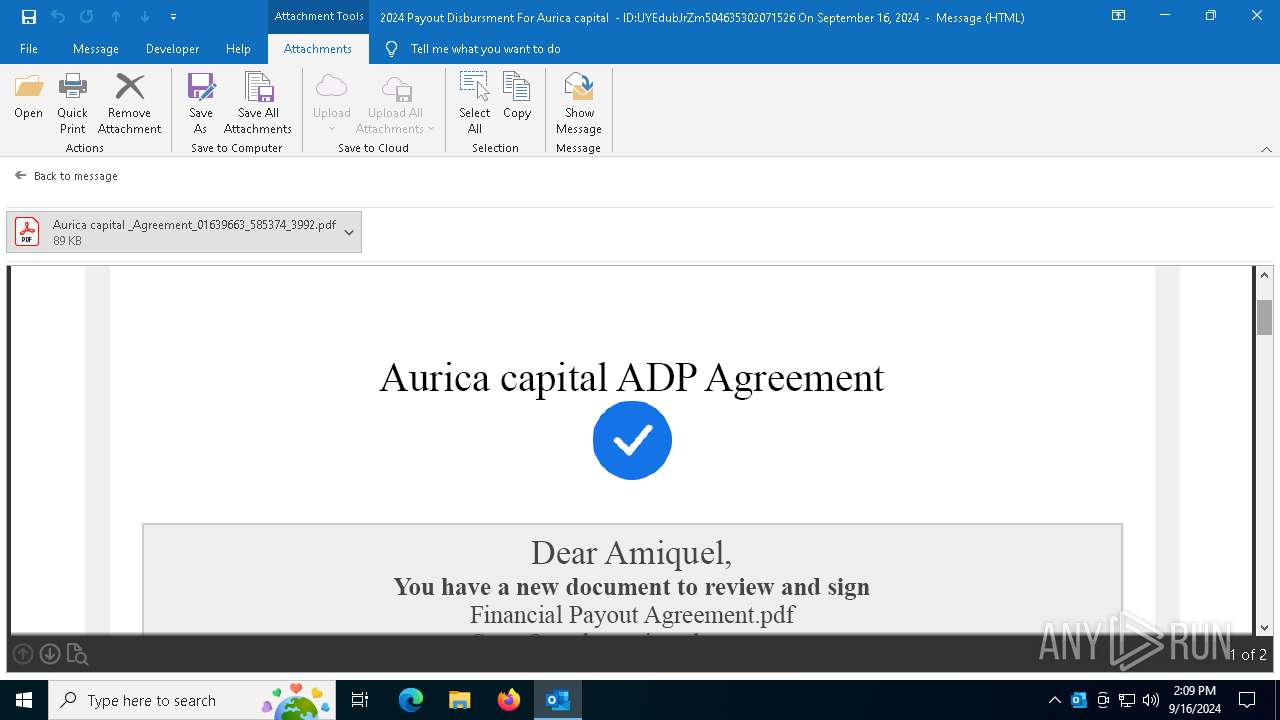The width and height of the screenshot is (1280, 720).
Task: Click Outlook icon on taskbar
Action: (558, 700)
